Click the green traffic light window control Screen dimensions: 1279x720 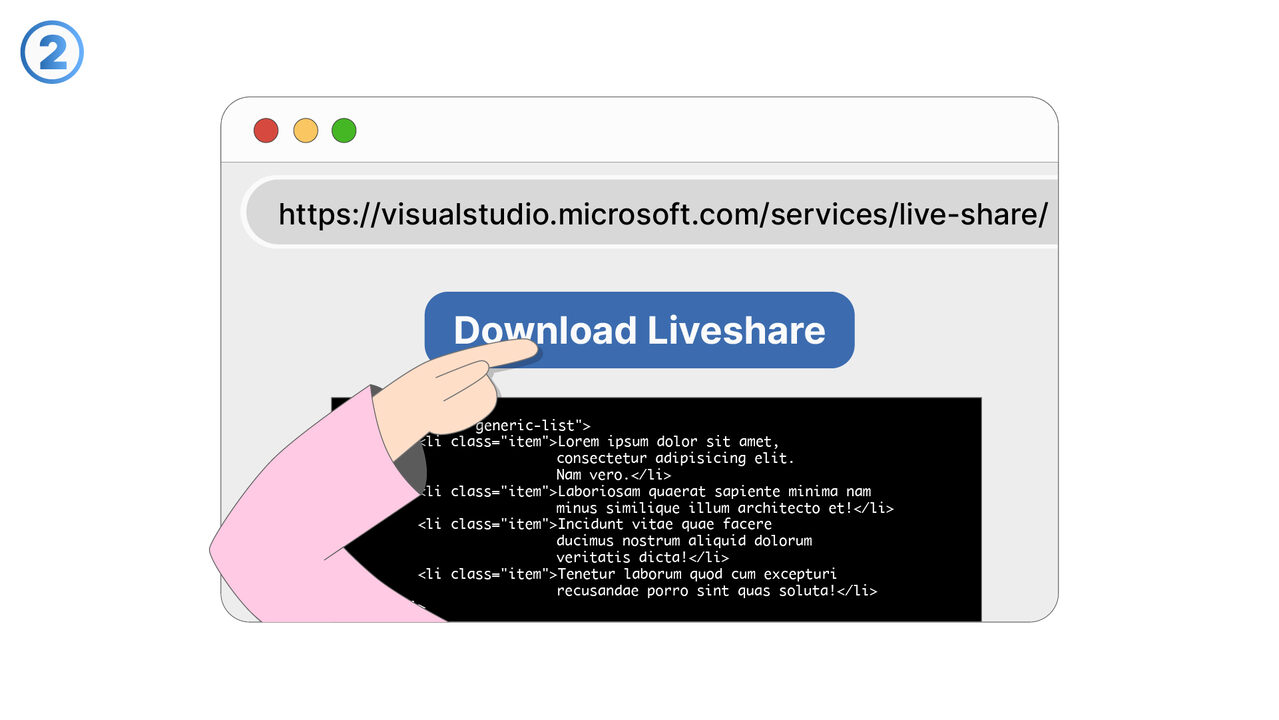(x=343, y=130)
